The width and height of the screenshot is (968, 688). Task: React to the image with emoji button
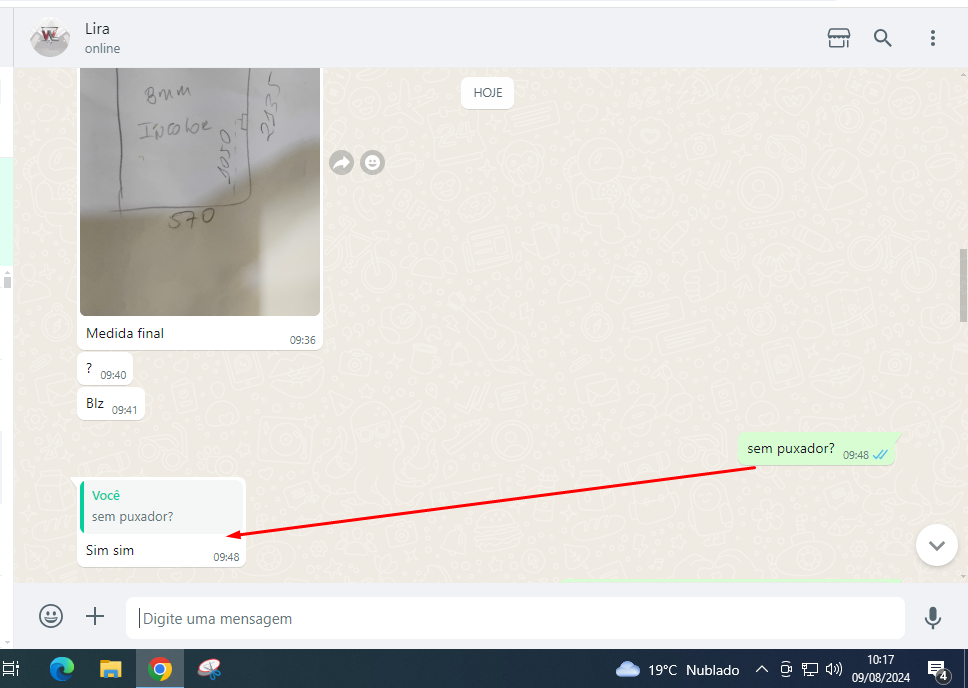tap(373, 163)
